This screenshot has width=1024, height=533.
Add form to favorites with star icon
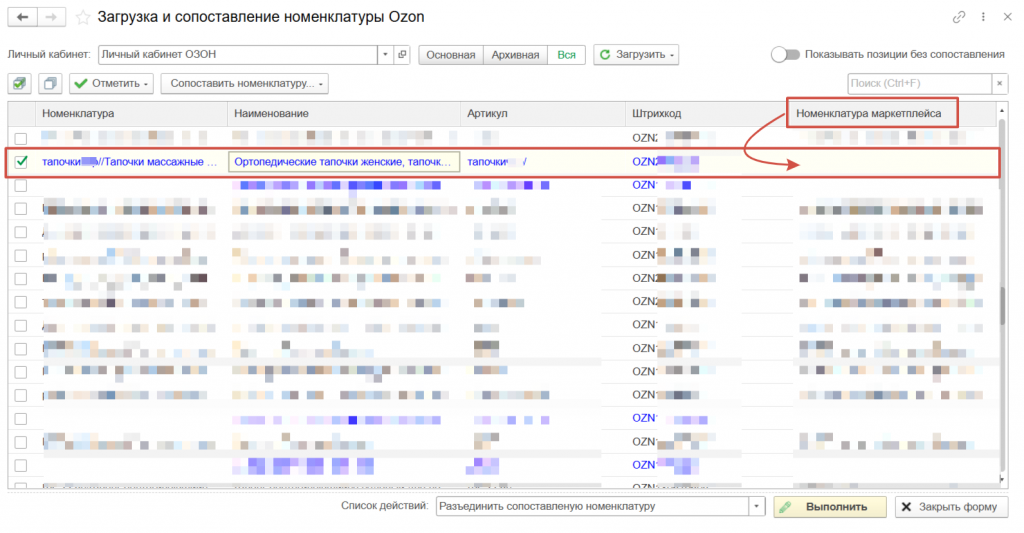click(82, 17)
